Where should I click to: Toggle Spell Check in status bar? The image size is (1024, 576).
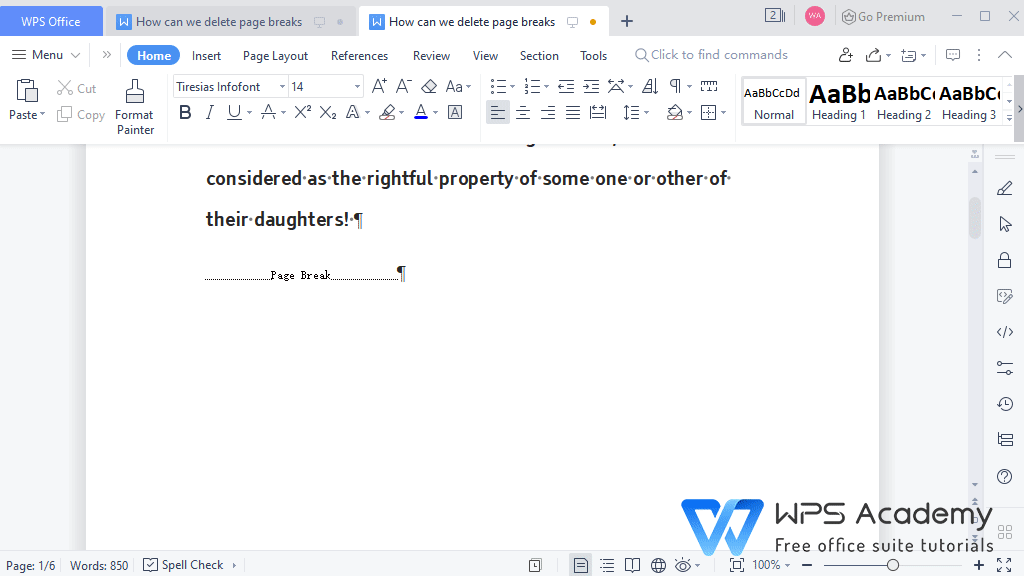(x=184, y=565)
